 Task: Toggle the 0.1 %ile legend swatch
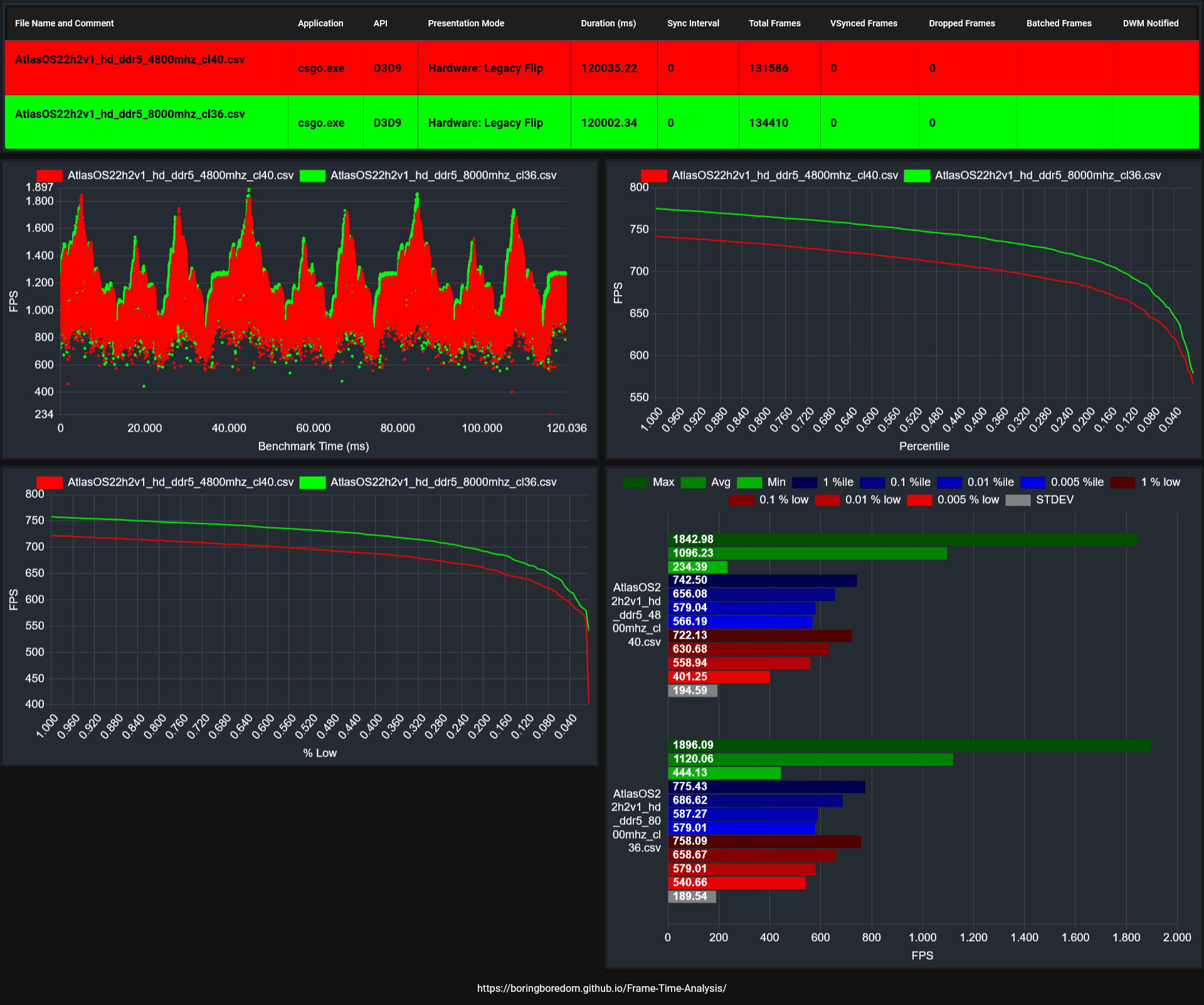point(872,482)
